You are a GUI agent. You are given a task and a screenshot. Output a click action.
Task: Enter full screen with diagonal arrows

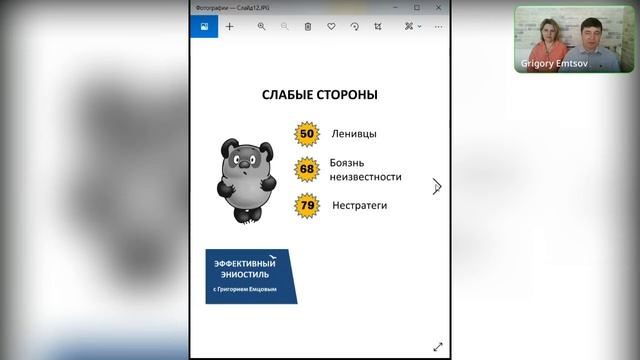click(438, 347)
